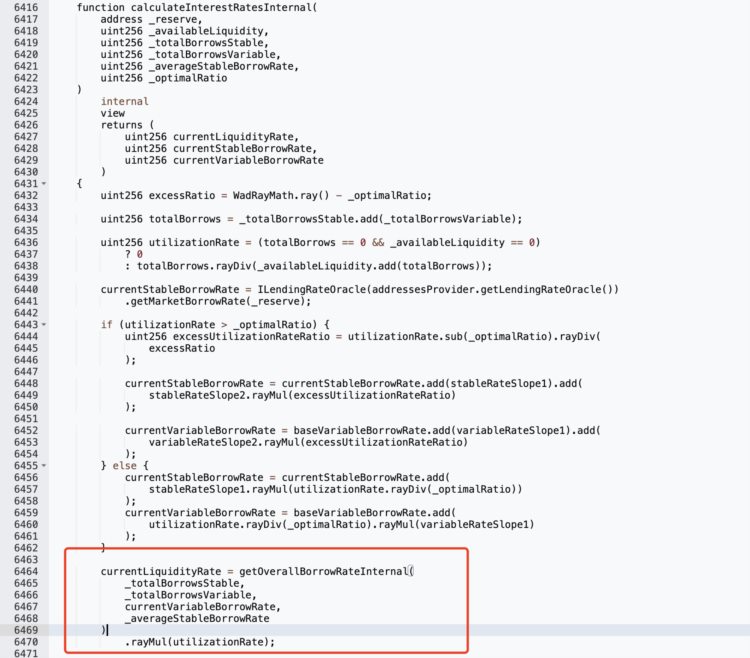
Task: Collapse the else block fold arrow at line 6455
Action: point(44,466)
